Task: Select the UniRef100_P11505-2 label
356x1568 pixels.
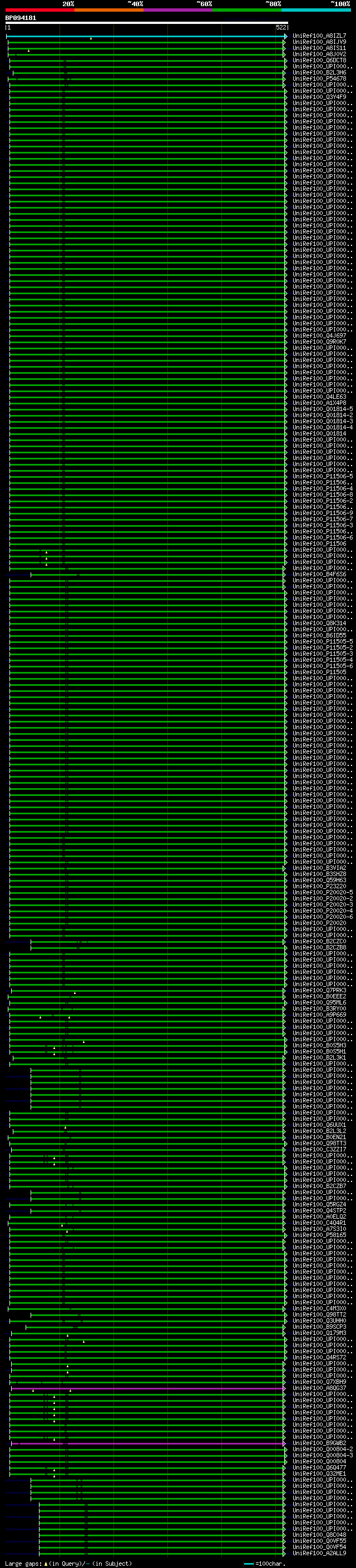Action: (323, 647)
